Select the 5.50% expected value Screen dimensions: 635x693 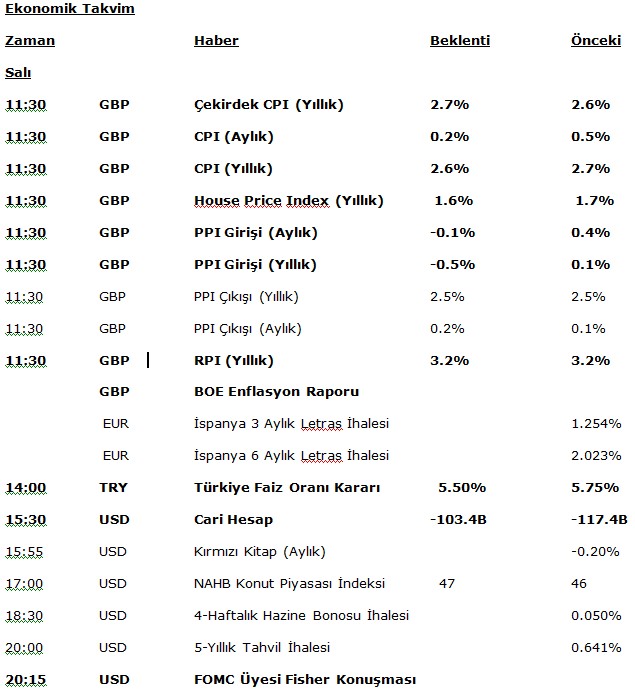tap(462, 488)
